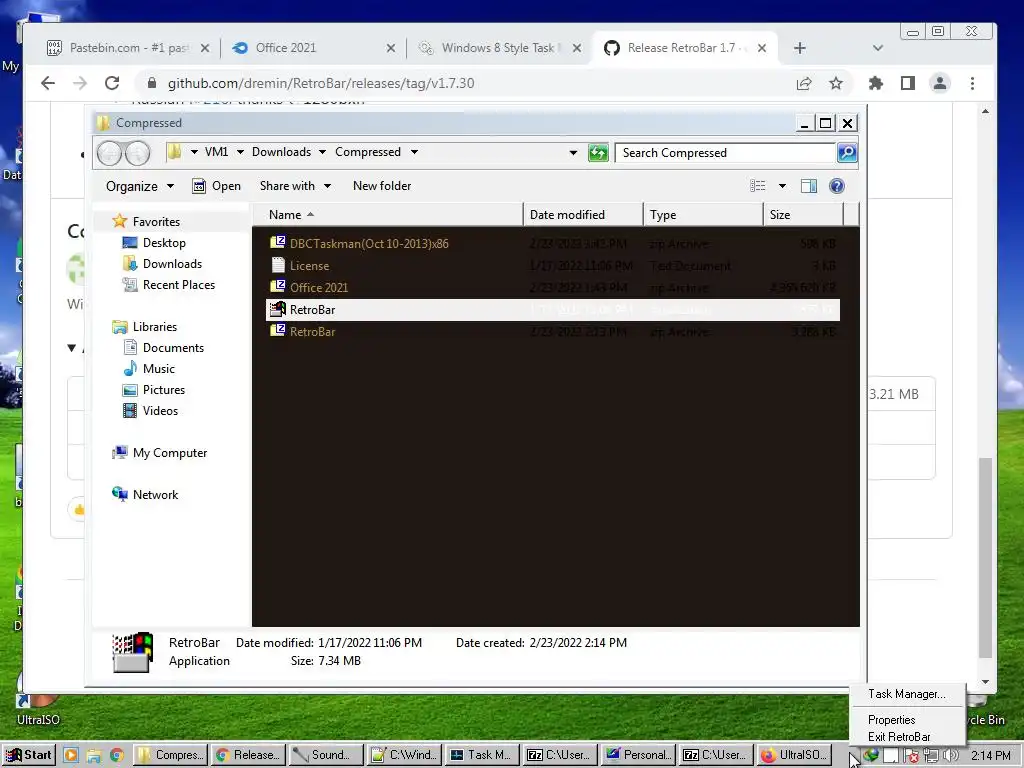Open Music library
This screenshot has width=1024, height=768.
coord(159,368)
